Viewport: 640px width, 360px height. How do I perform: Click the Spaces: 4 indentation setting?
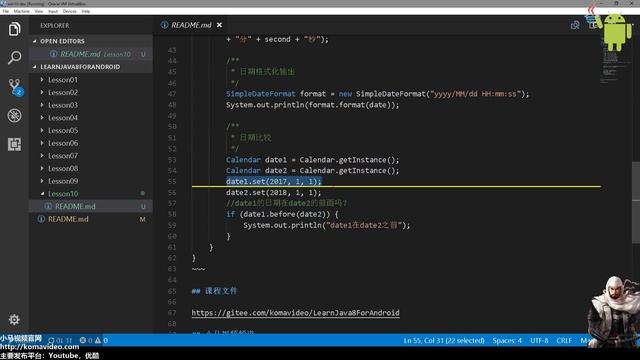507,340
